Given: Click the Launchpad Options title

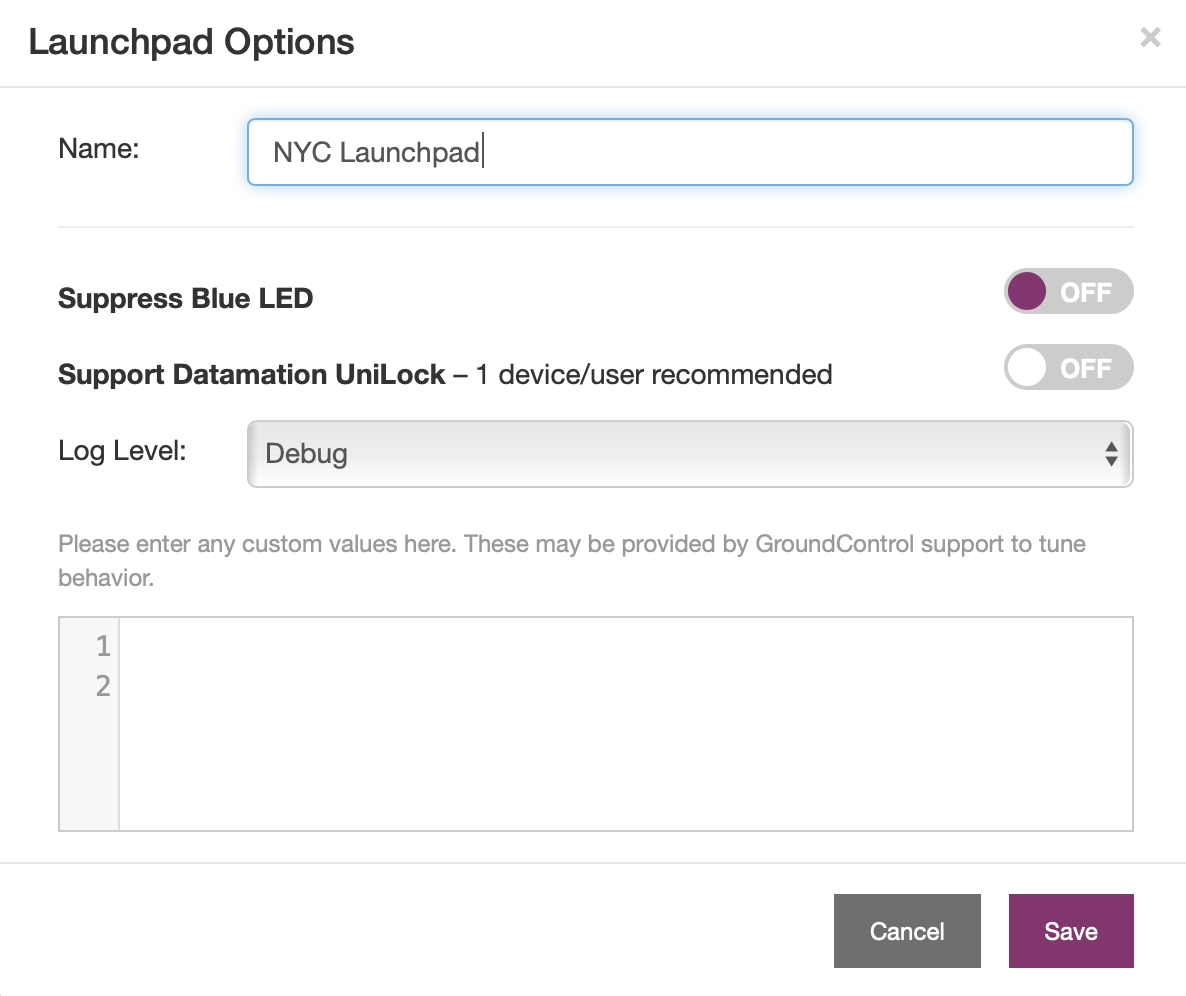Looking at the screenshot, I should 191,42.
